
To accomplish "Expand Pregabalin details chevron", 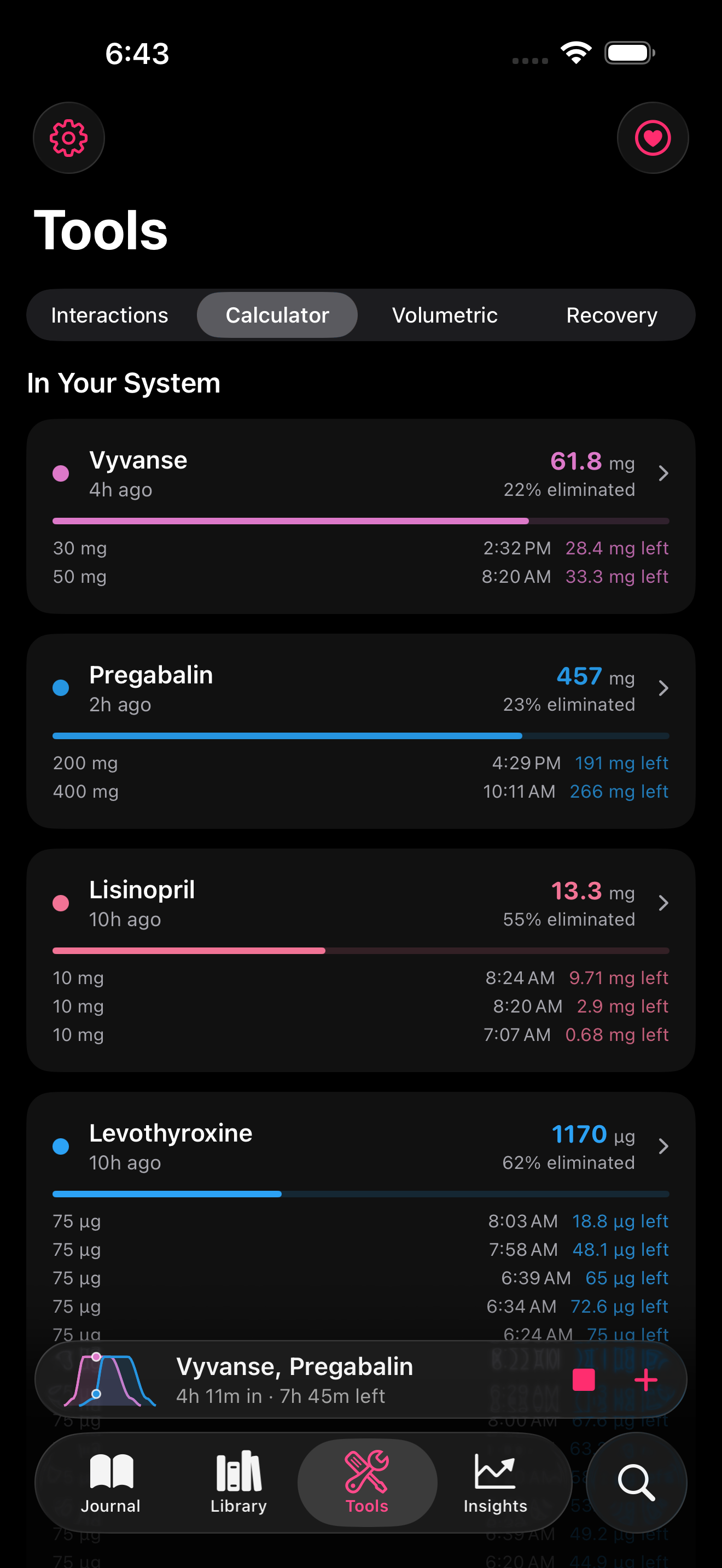I will (663, 688).
